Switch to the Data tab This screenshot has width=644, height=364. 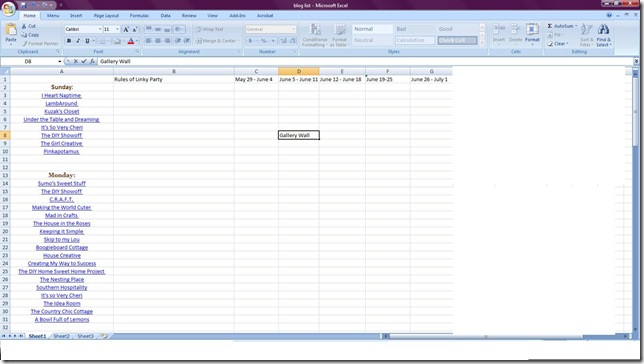click(x=166, y=16)
